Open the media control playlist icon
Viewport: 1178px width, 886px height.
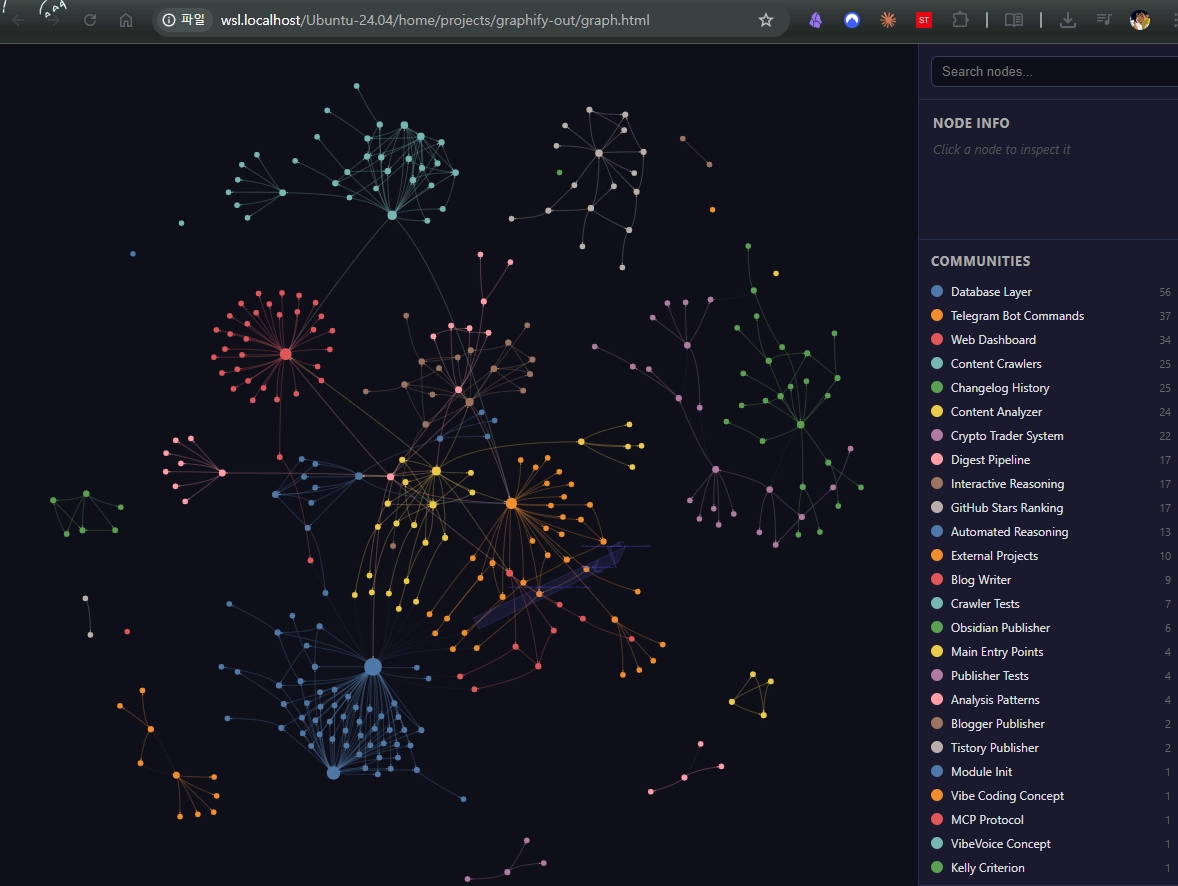point(1104,20)
